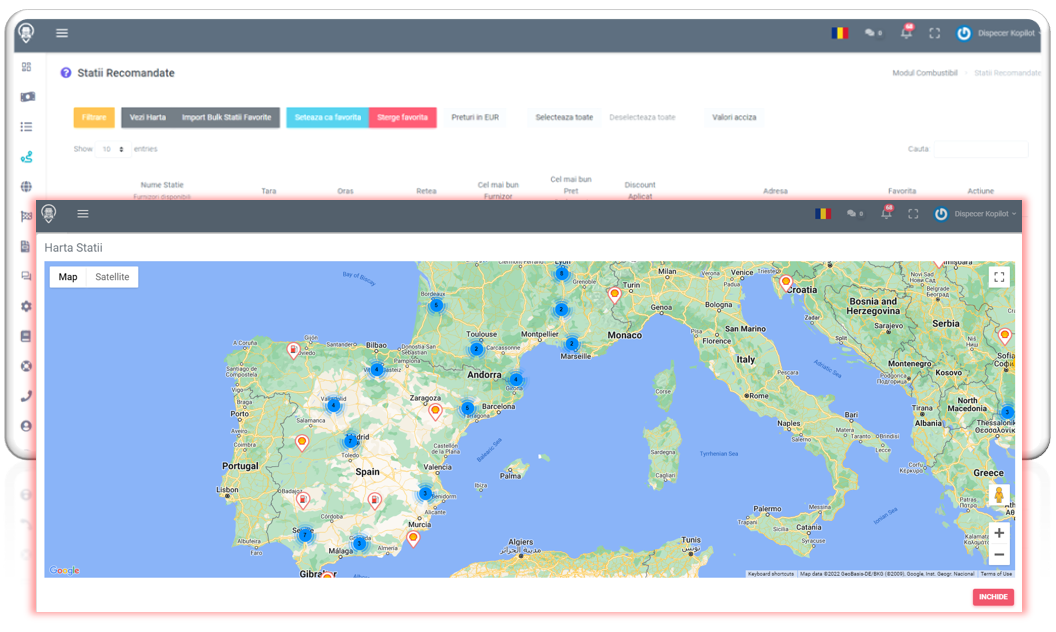1056x632 pixels.
Task: Open Romanian flag language selector in top header
Action: pyautogui.click(x=839, y=33)
